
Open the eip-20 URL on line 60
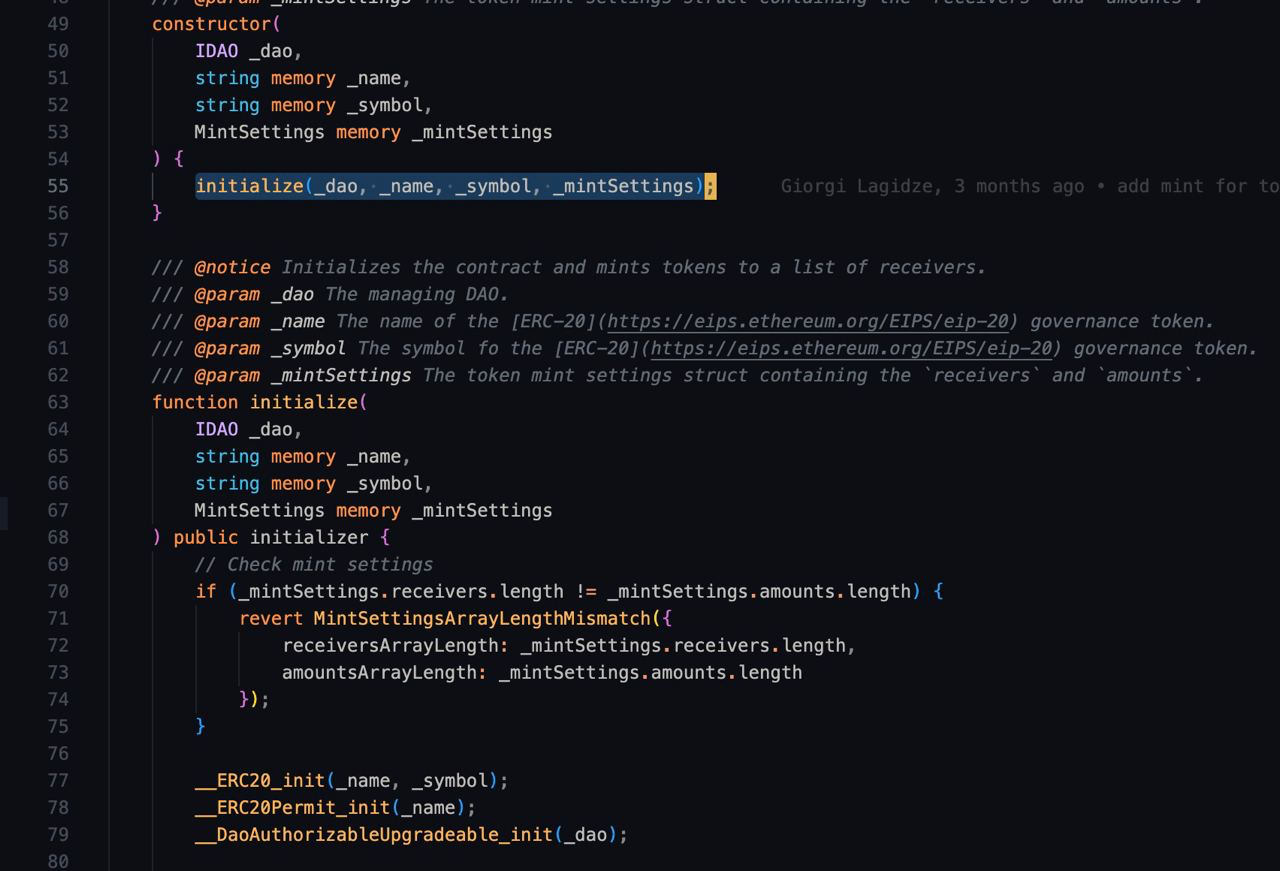pos(808,321)
